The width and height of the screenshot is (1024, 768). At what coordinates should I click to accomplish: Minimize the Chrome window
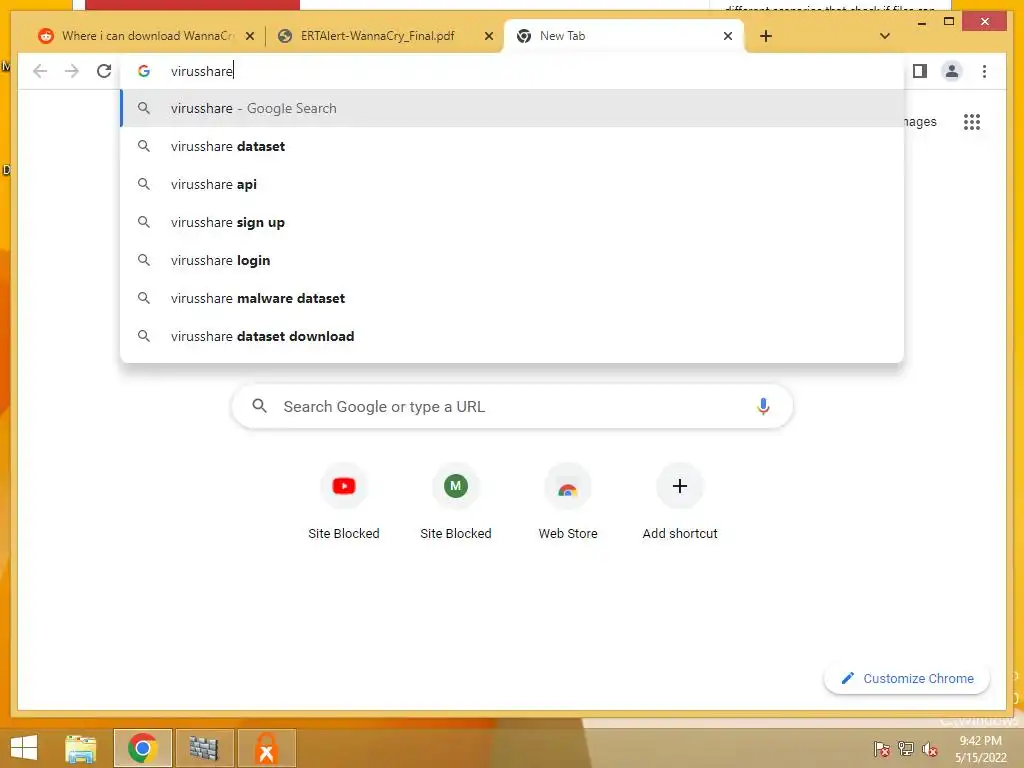pyautogui.click(x=921, y=22)
